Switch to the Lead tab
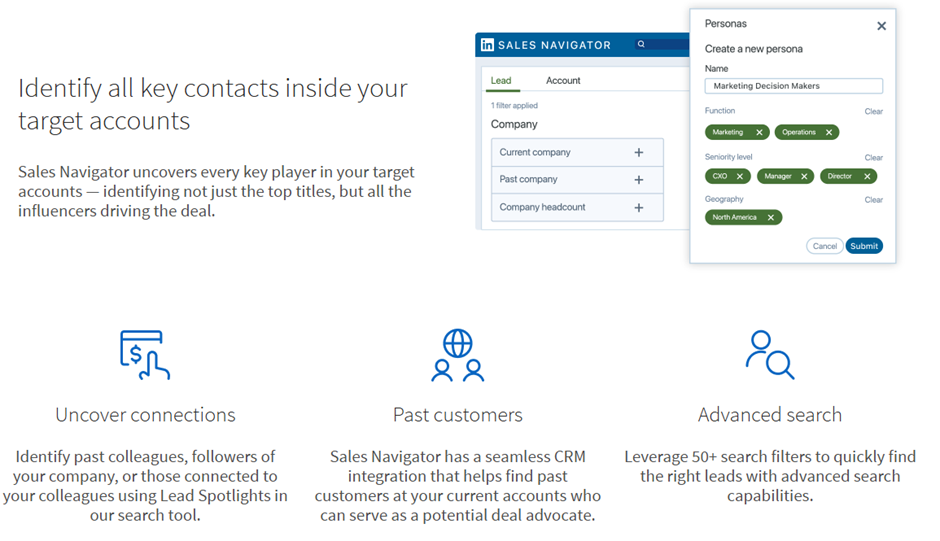 click(501, 81)
